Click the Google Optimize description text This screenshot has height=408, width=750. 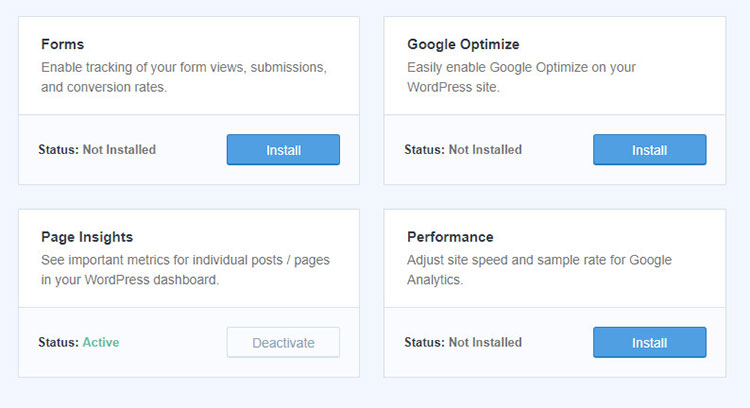(521, 77)
